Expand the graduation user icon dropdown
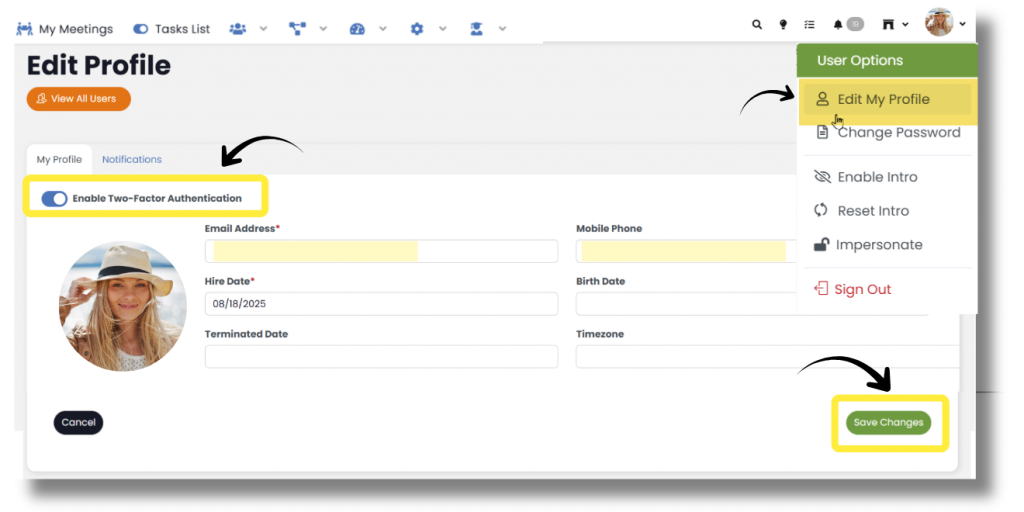Image resolution: width=1024 pixels, height=512 pixels. (502, 29)
